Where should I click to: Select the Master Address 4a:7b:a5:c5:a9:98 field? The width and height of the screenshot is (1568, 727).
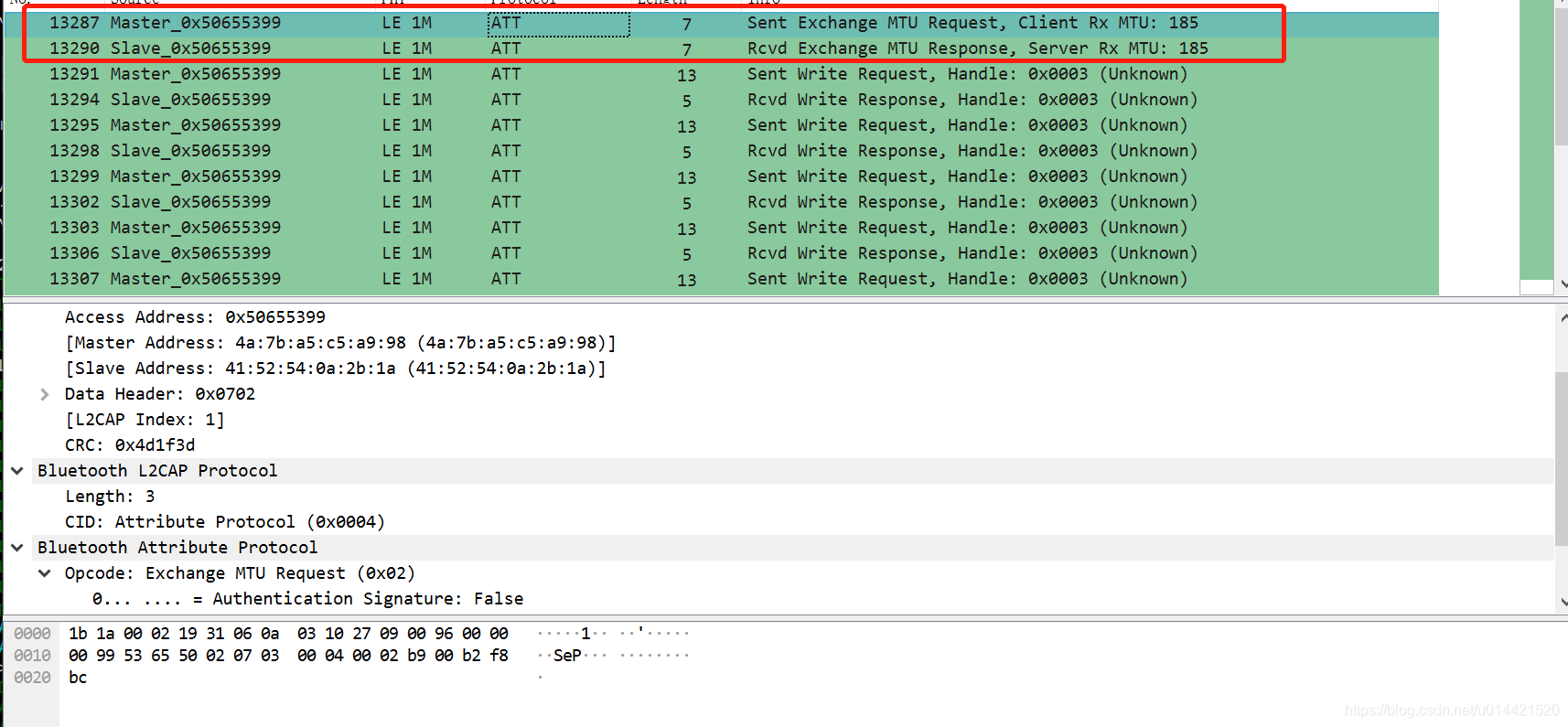341,343
